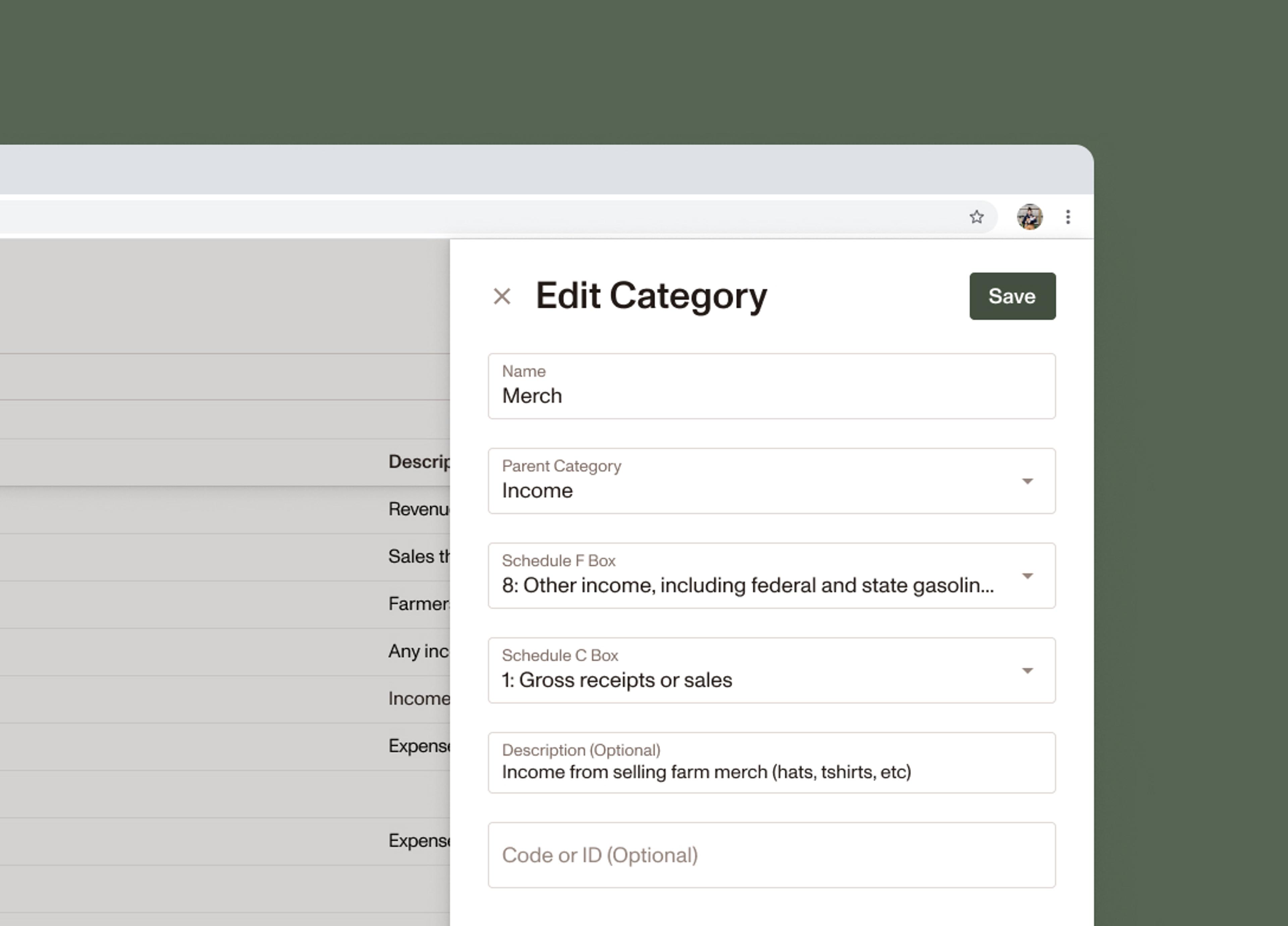
Task: Click the Sales row behind panel
Action: tap(418, 557)
